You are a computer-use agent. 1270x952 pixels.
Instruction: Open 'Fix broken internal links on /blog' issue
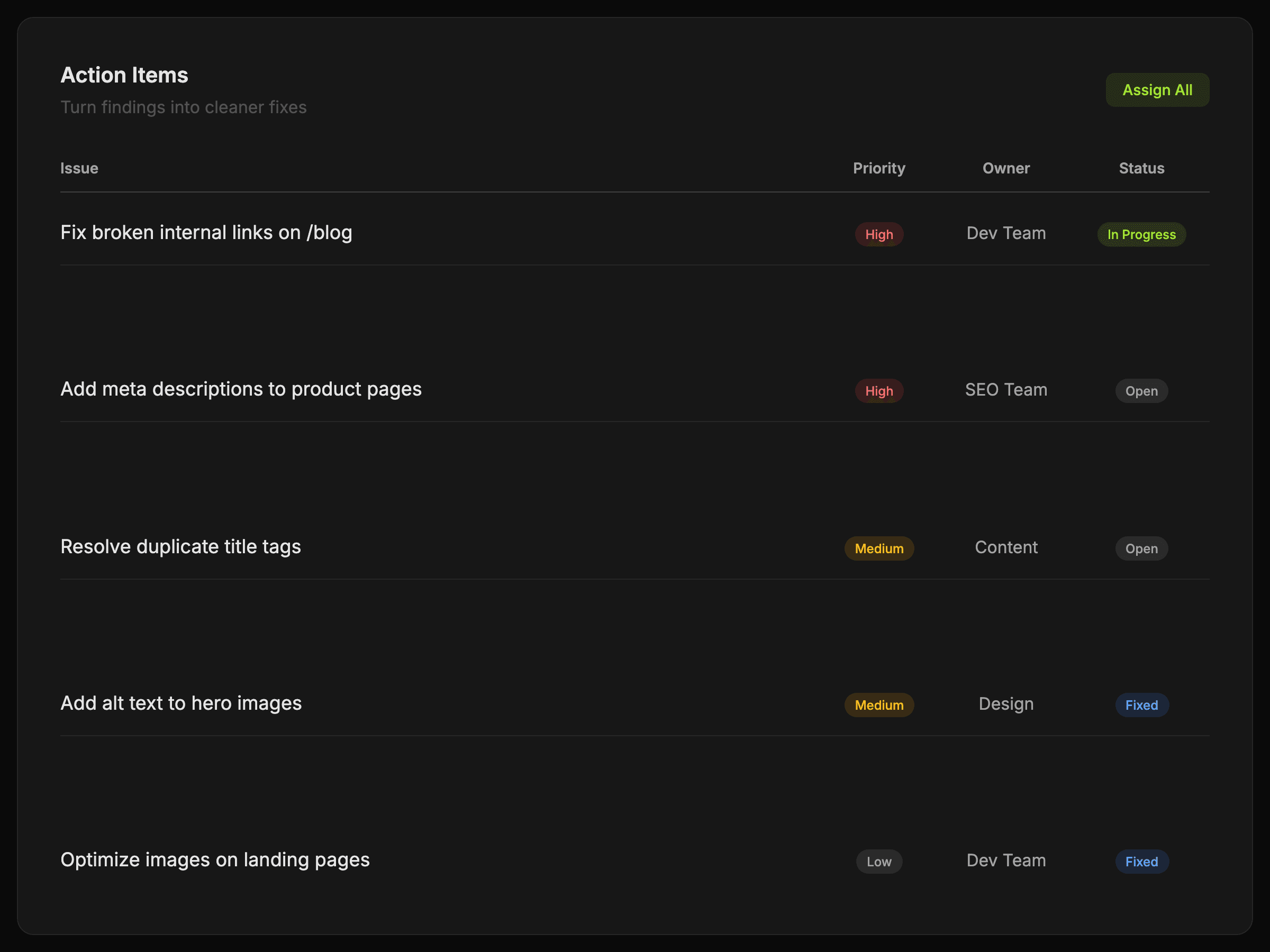[206, 233]
